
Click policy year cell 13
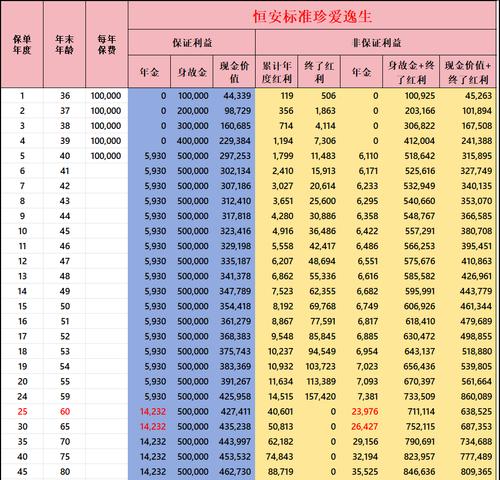point(22,276)
